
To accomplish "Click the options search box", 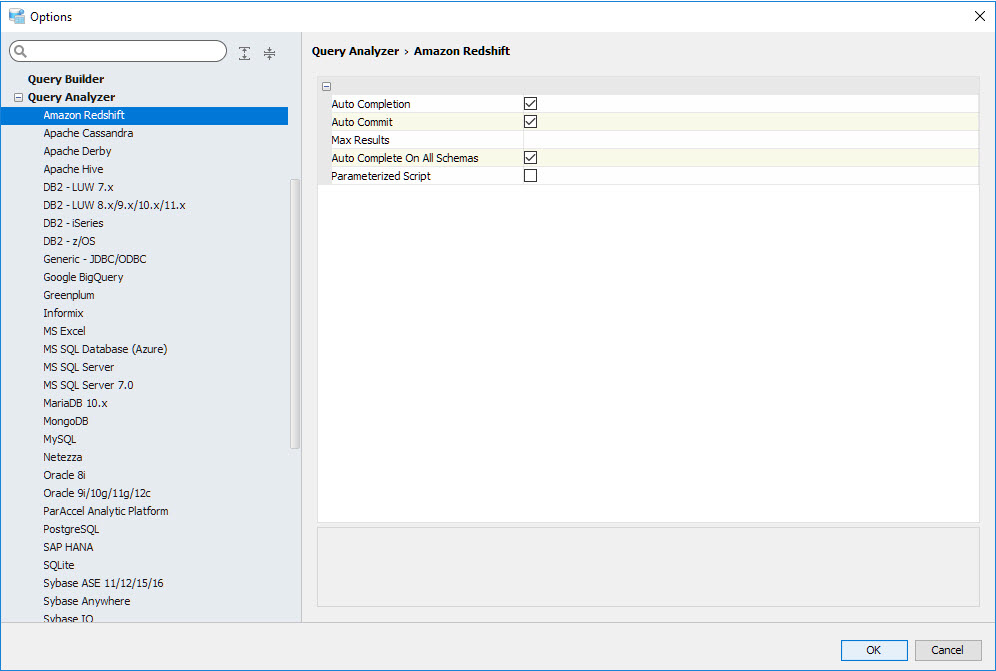I will [x=125, y=52].
